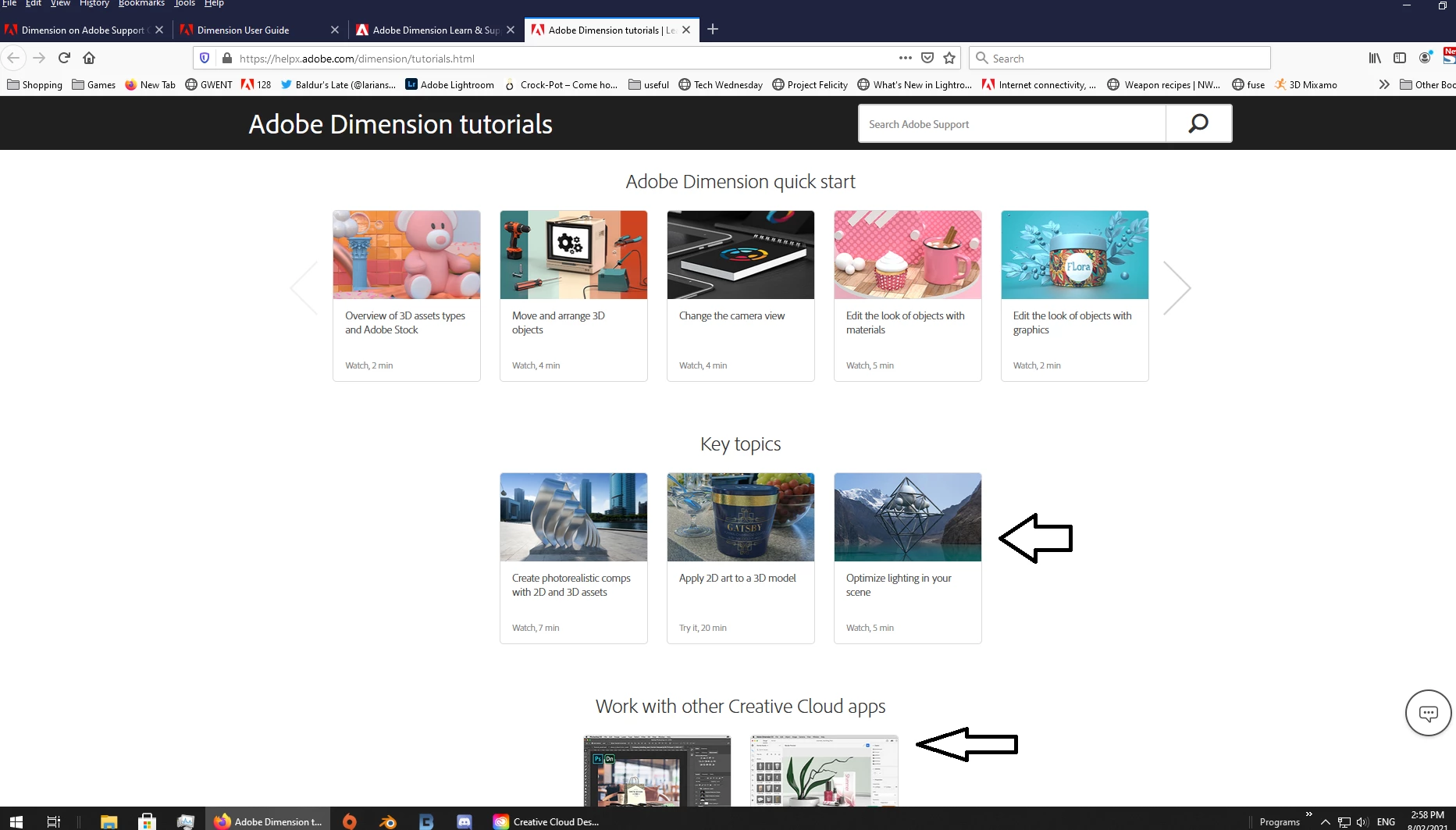Switch to the Dimension User Guide tab

(252, 30)
